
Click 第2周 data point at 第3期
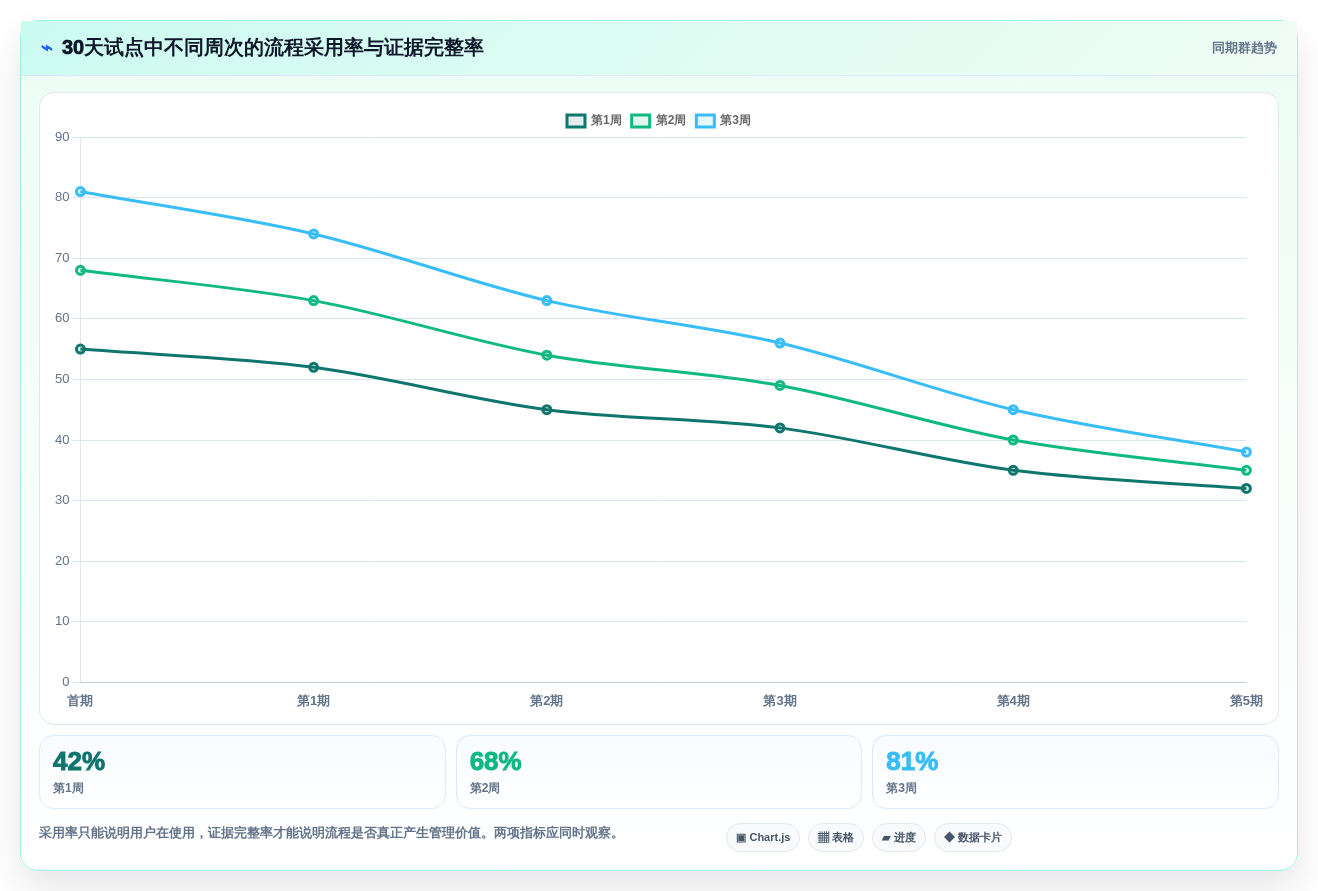point(780,385)
